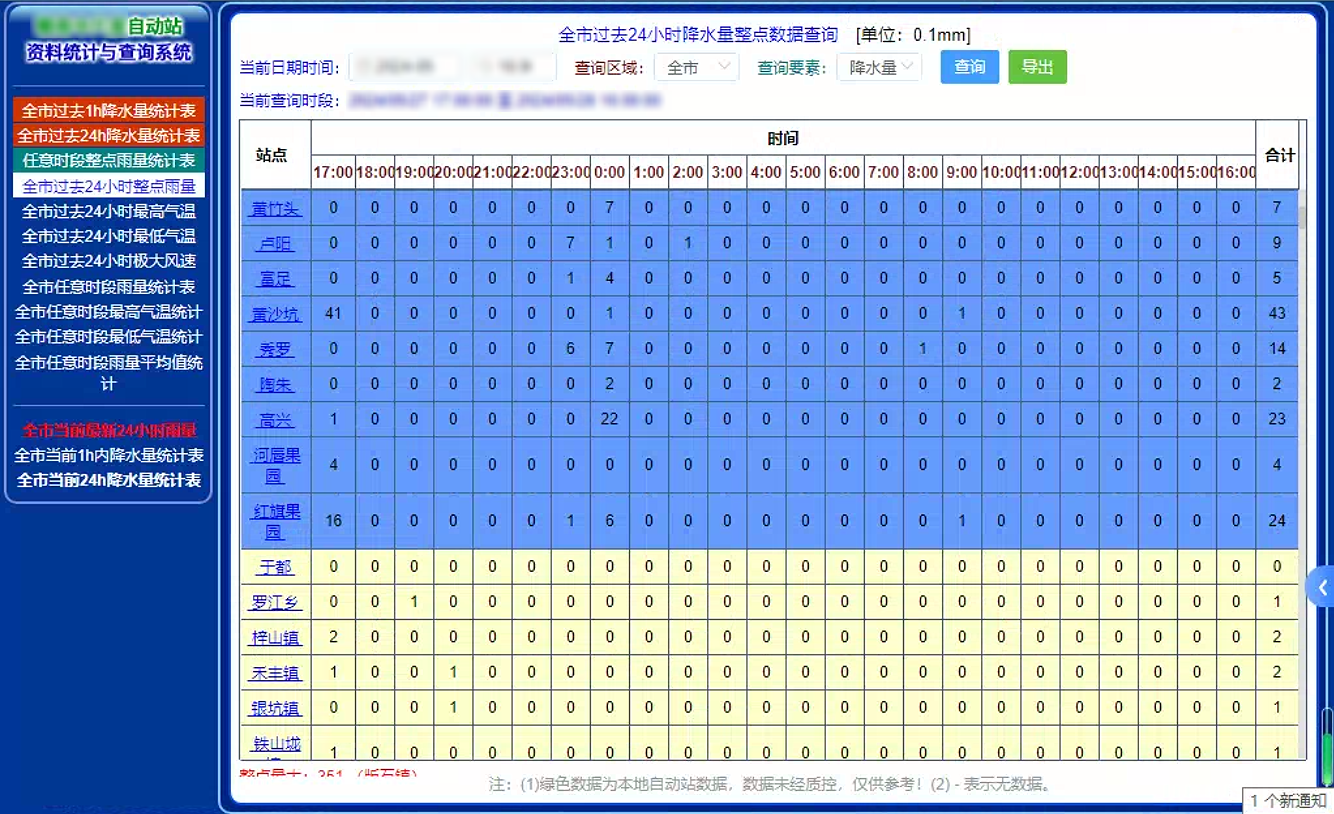Click the 41 value in 黄沙坑 row

(333, 313)
